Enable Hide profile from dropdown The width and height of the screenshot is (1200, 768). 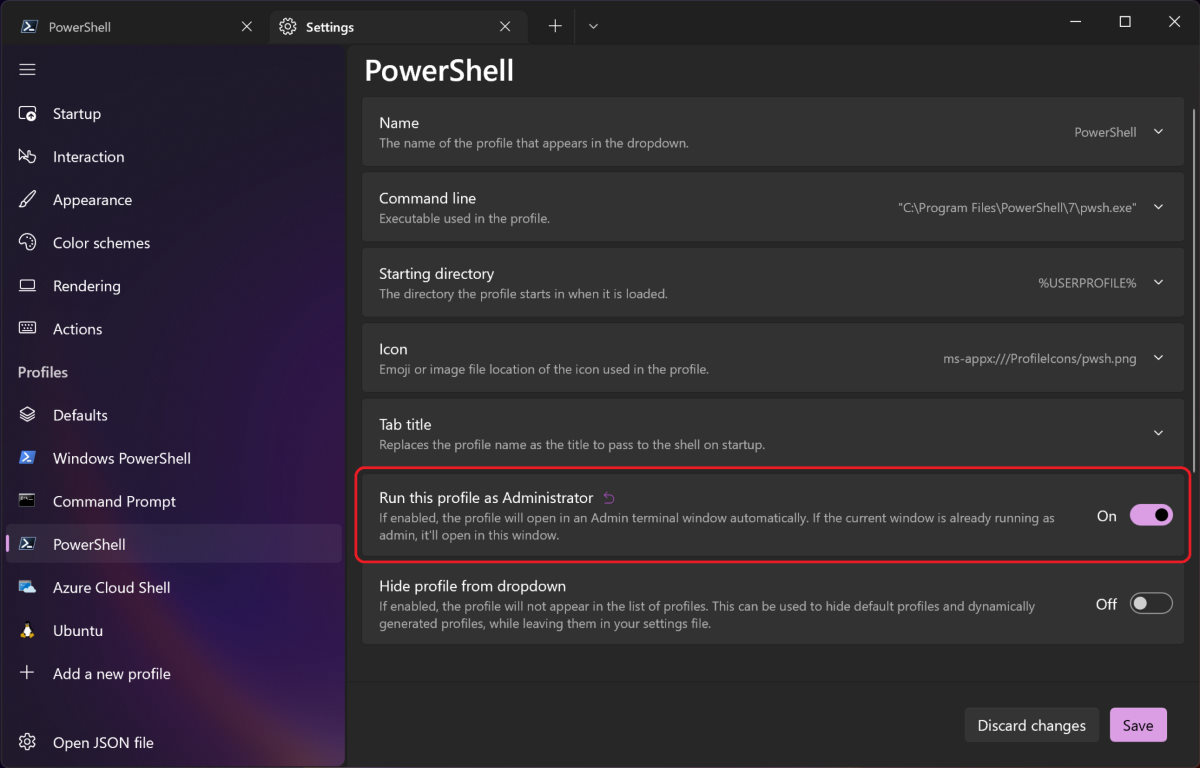pyautogui.click(x=1150, y=602)
